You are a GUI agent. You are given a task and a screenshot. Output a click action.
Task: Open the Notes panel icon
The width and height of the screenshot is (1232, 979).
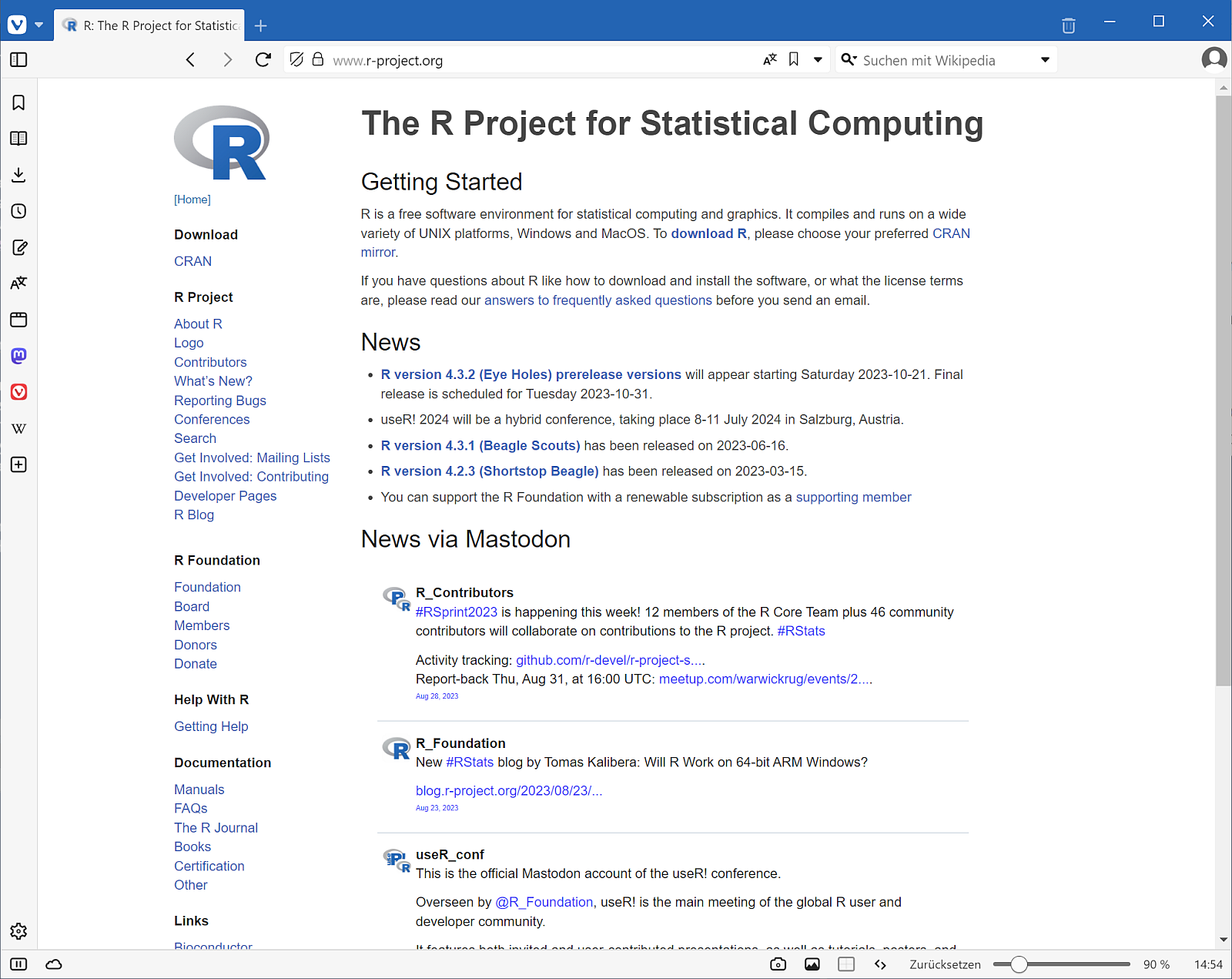coord(18,247)
